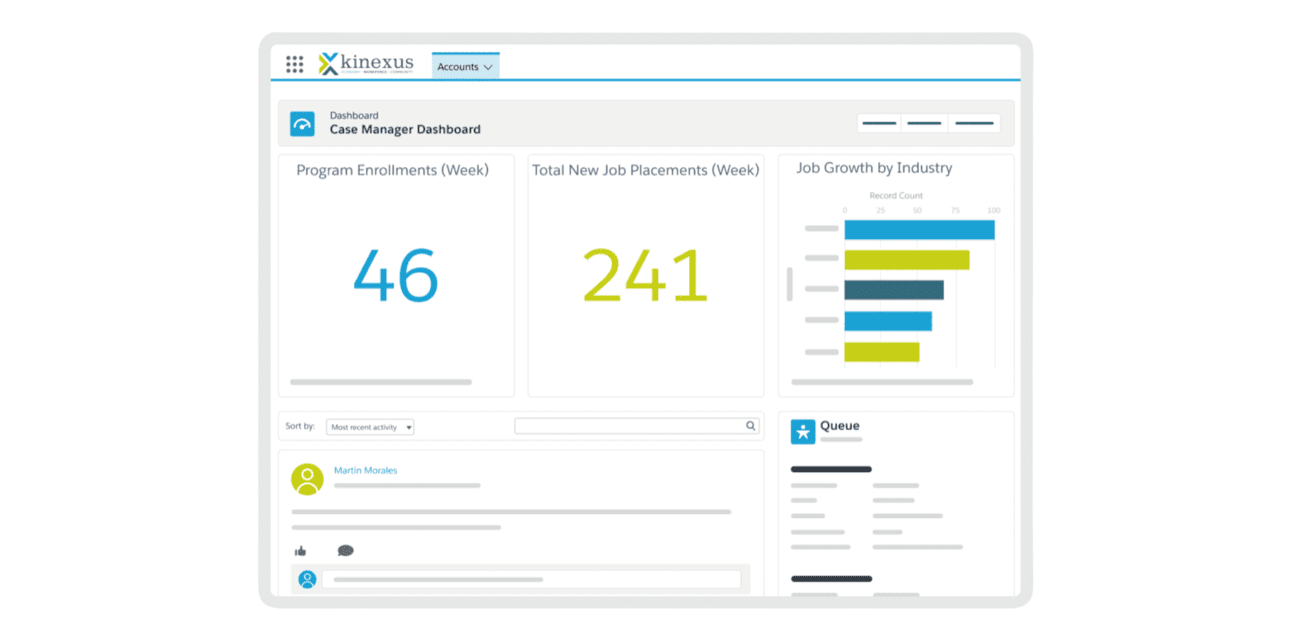
Task: Click the Queue star-person icon
Action: tap(803, 431)
